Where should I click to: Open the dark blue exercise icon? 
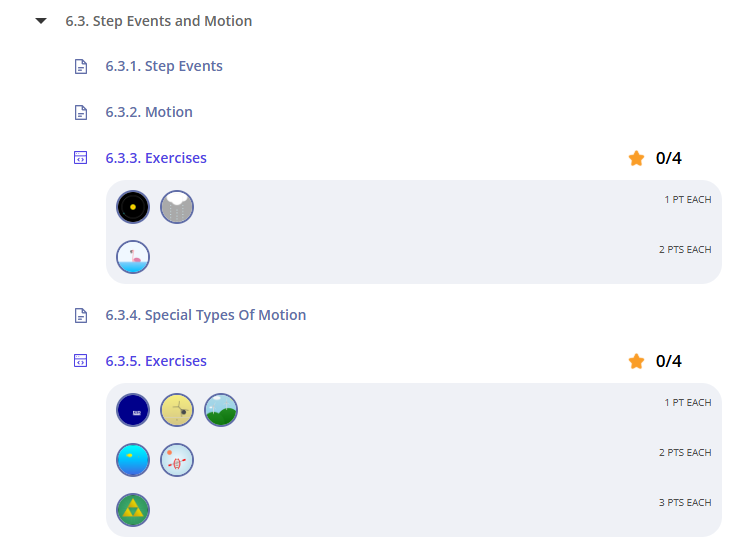coord(133,410)
